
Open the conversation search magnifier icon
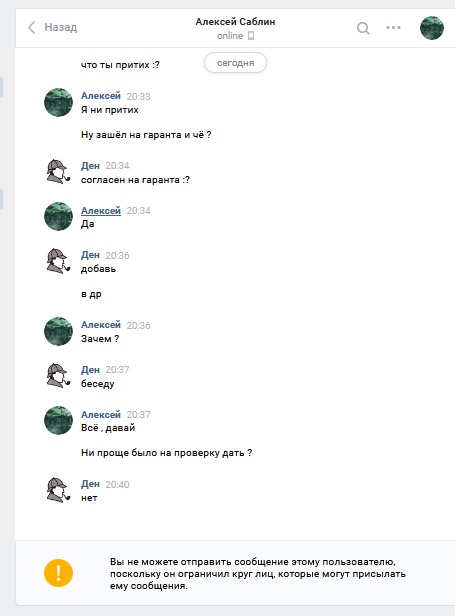(363, 28)
